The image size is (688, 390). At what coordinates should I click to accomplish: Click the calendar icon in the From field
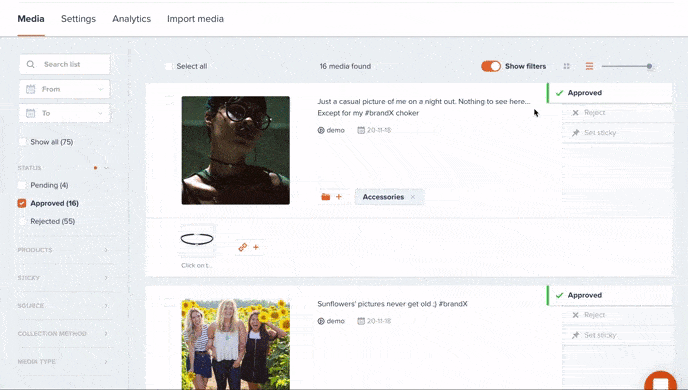(30, 89)
